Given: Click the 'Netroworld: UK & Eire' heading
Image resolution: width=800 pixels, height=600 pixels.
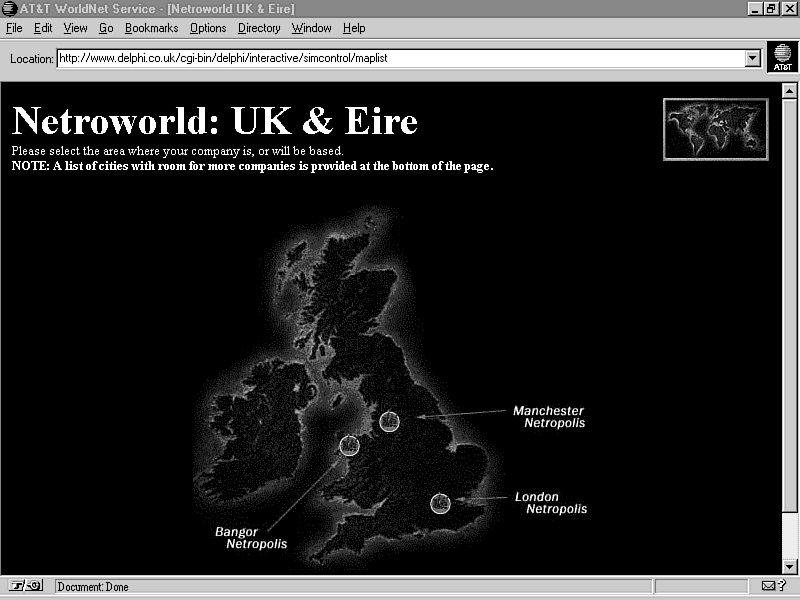Looking at the screenshot, I should [215, 121].
